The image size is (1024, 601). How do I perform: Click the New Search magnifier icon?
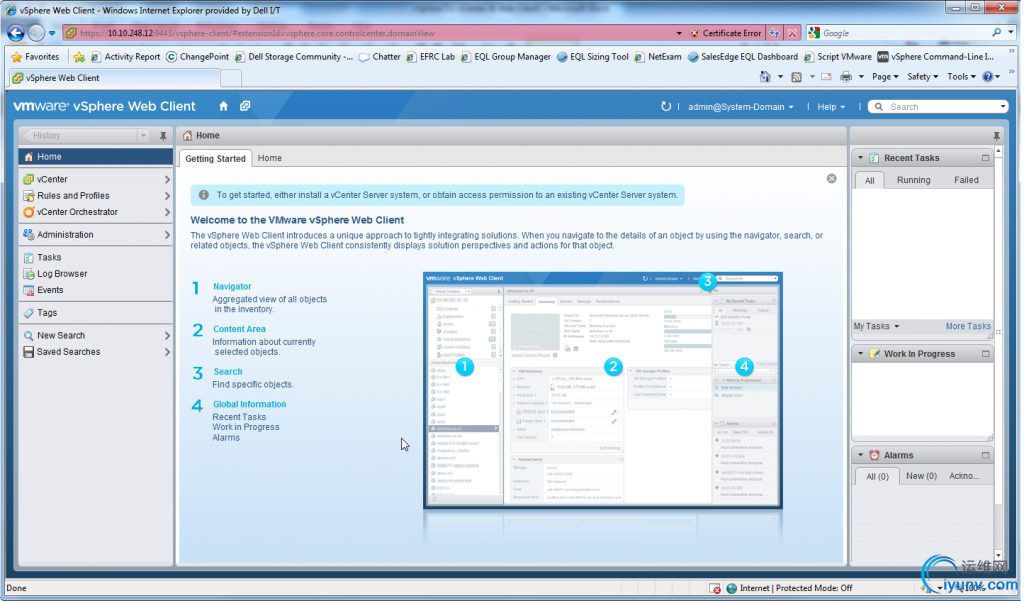29,335
